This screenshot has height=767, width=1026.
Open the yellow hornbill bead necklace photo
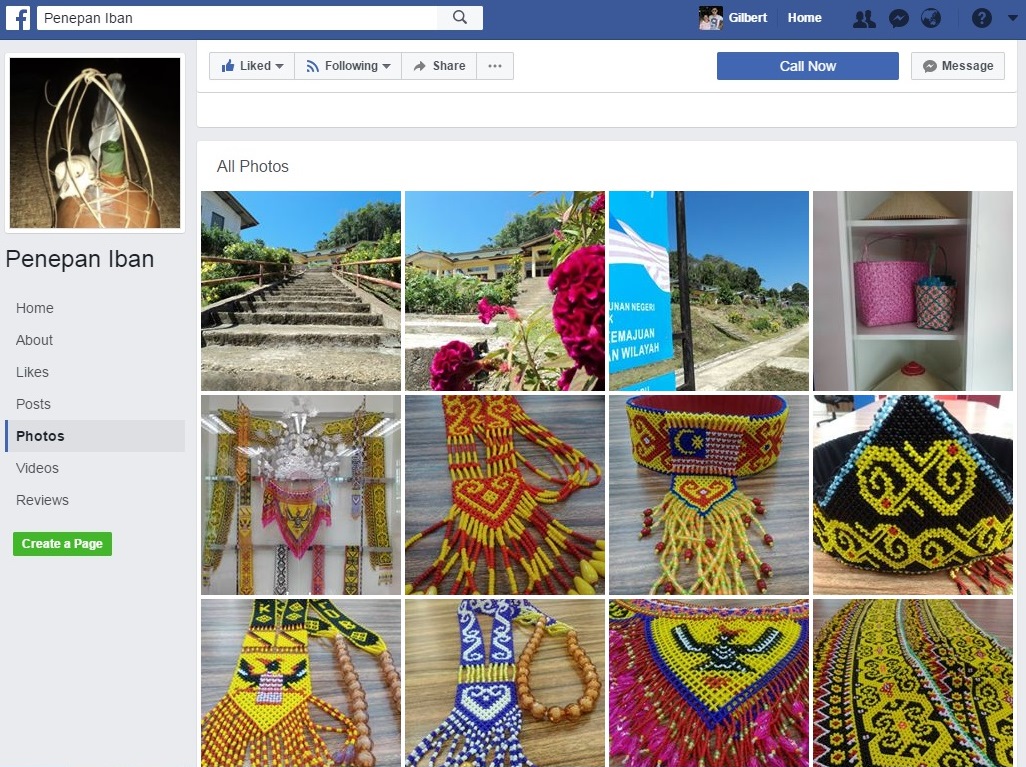[x=301, y=683]
